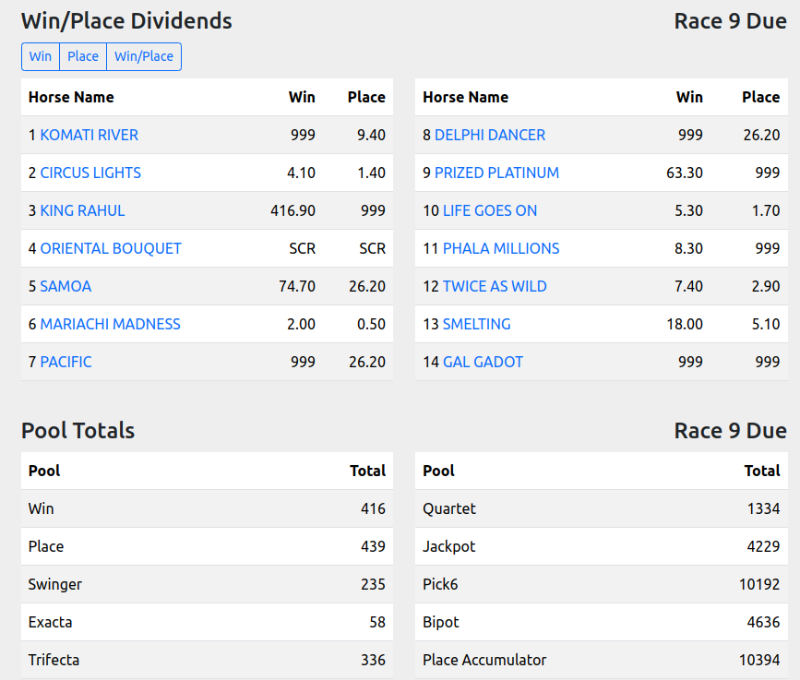Open the CIRCUS LIGHTS horse link
Screen dimensions: 800x680
[x=90, y=173]
